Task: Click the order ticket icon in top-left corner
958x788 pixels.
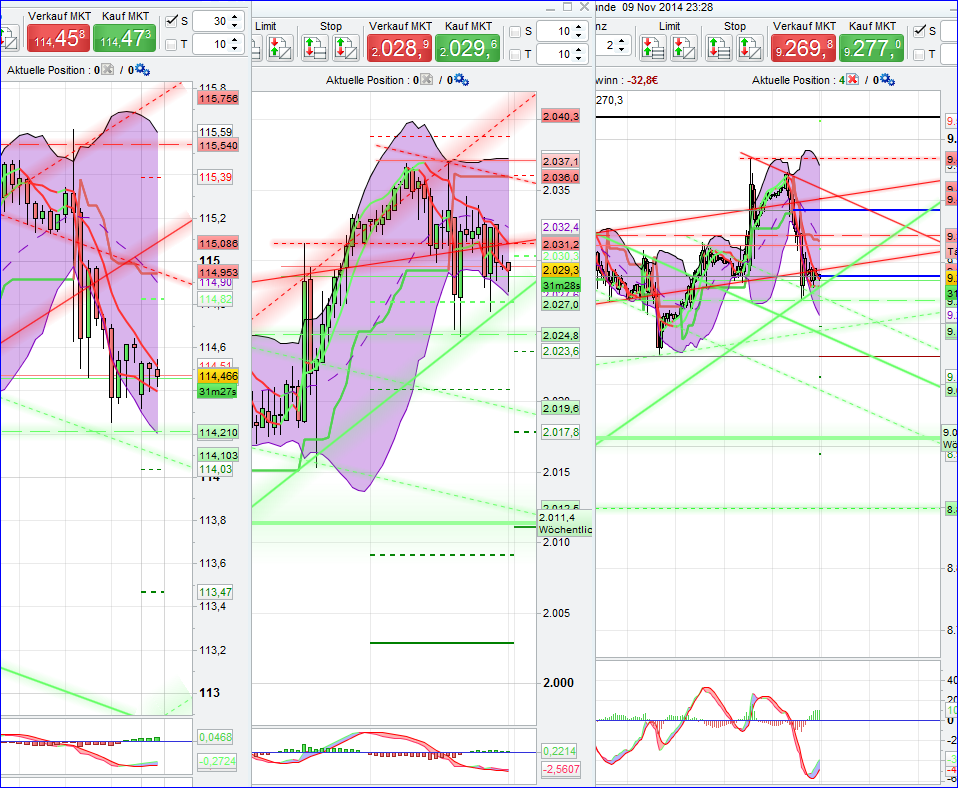Action: 10,37
